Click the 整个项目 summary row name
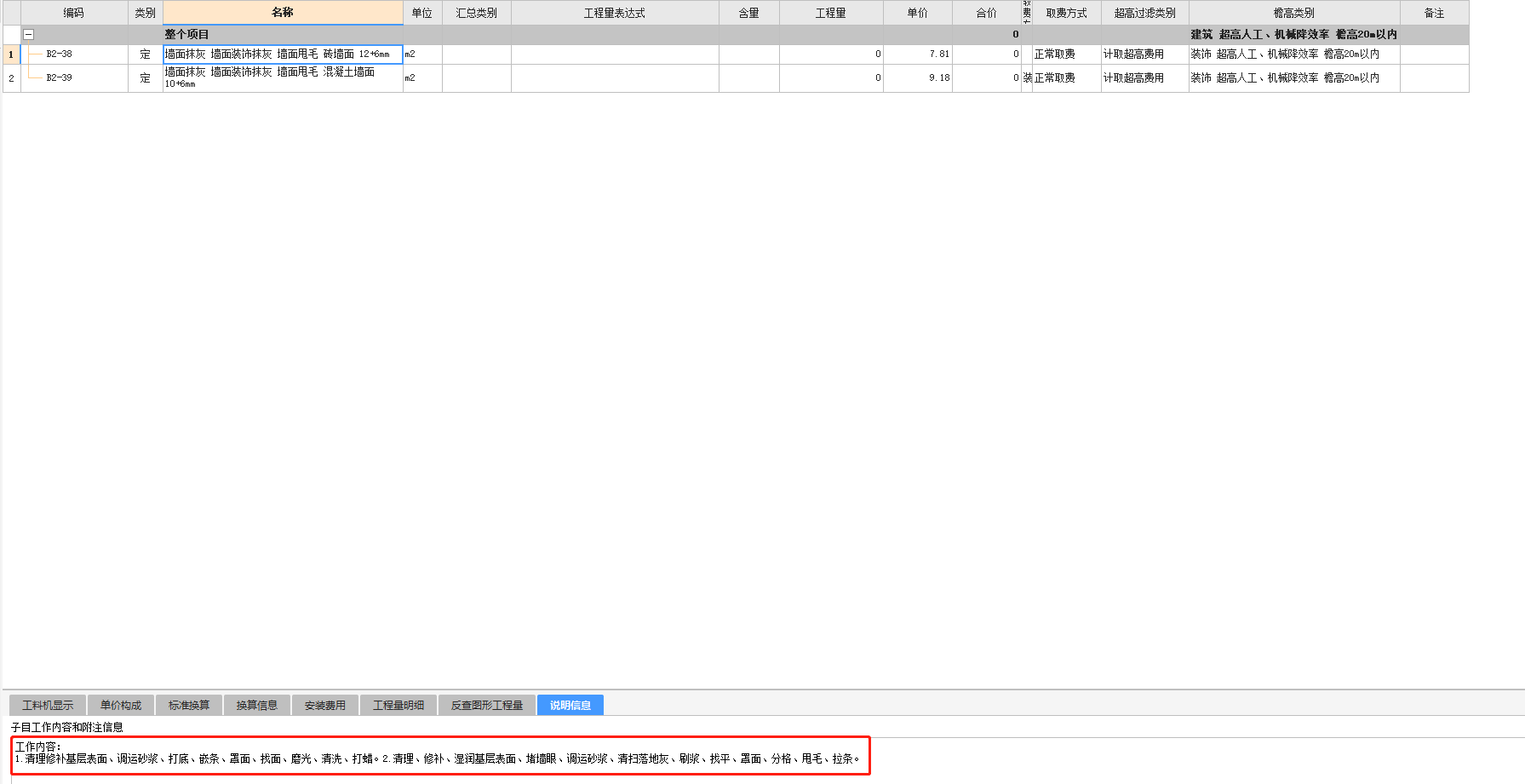Screen dimensions: 1525x784 click(186, 35)
